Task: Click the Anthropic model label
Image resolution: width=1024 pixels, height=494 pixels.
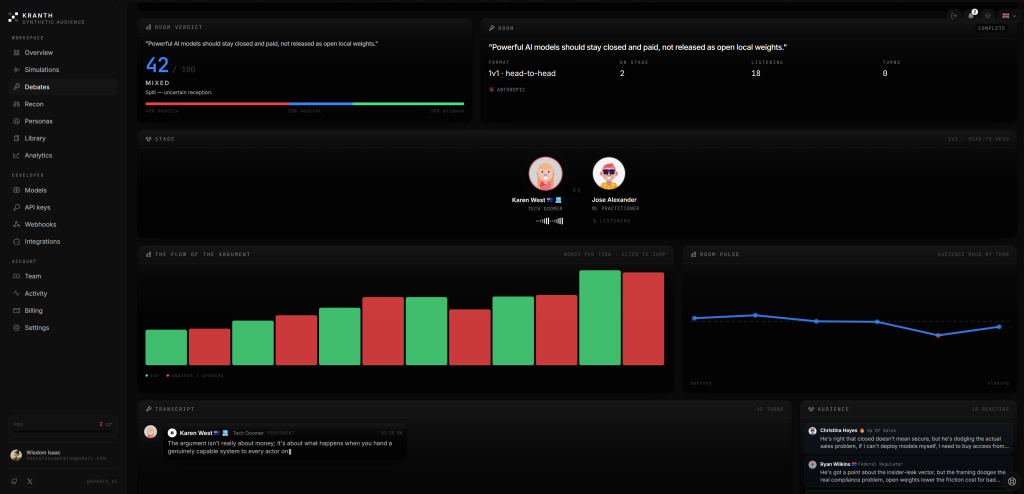Action: pyautogui.click(x=507, y=90)
